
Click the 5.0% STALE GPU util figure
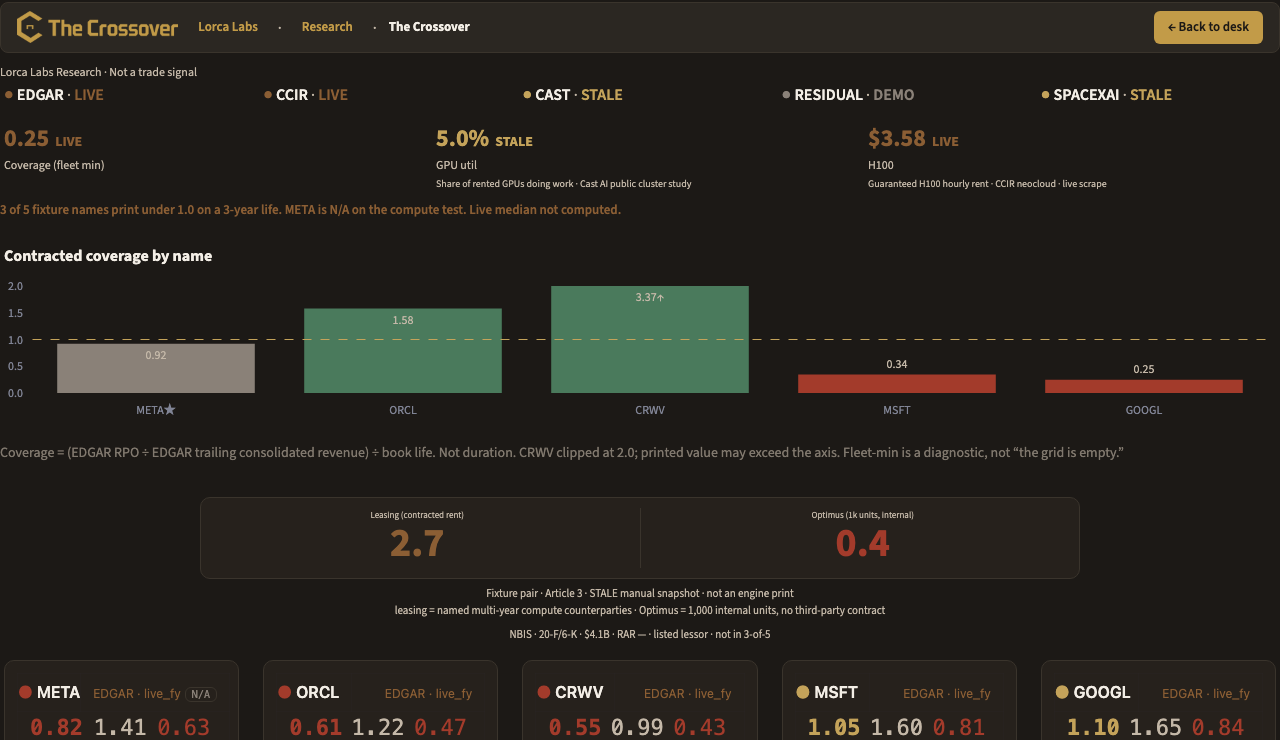pos(484,139)
